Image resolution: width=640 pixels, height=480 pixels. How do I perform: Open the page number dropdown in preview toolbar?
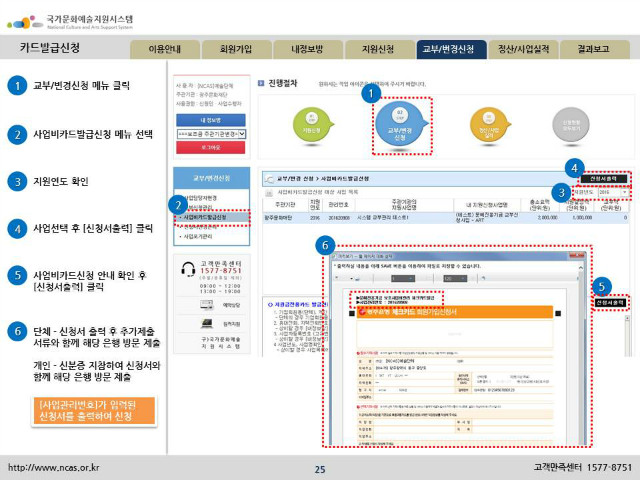[x=402, y=278]
